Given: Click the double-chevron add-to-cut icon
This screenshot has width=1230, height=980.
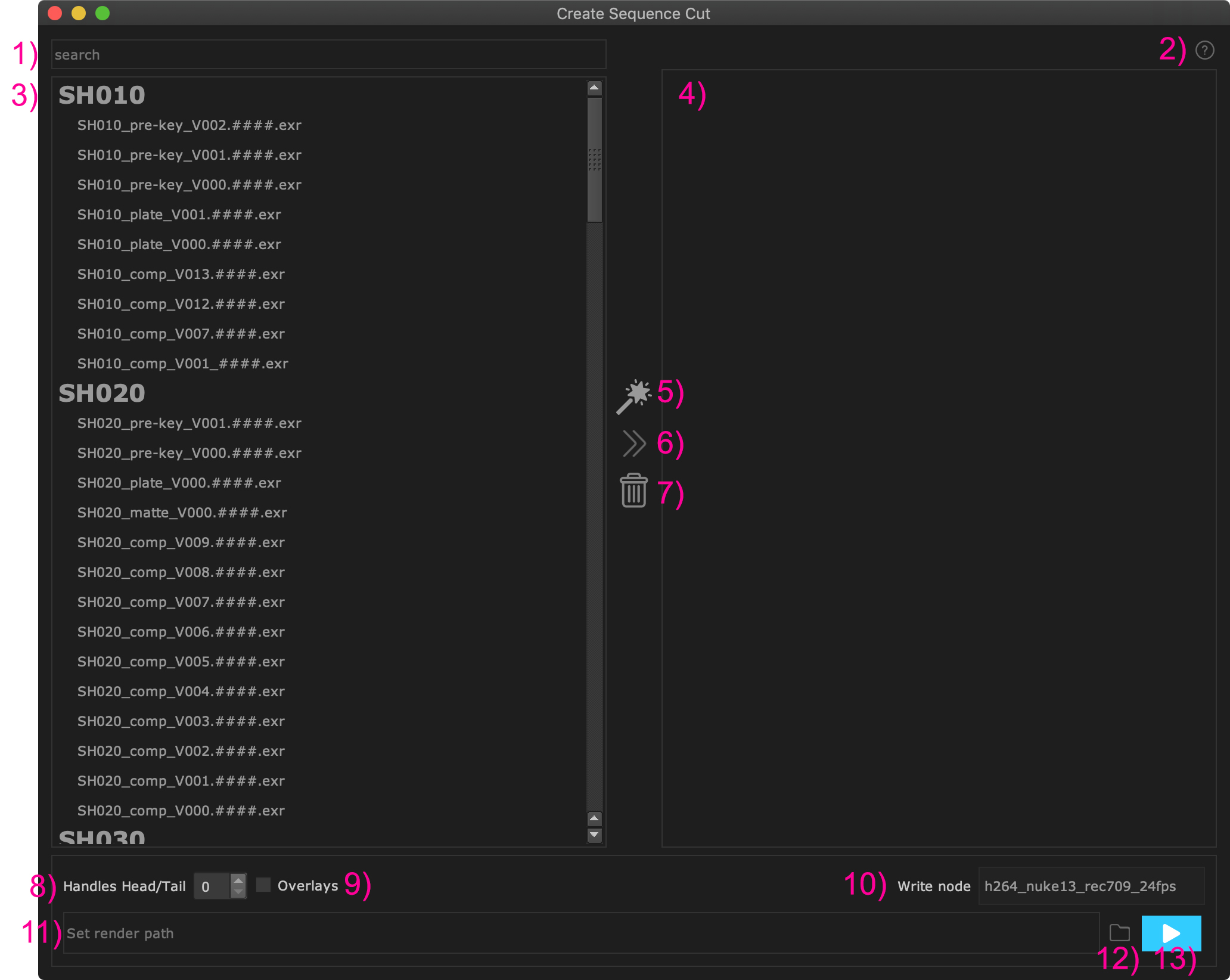Looking at the screenshot, I should 633,444.
